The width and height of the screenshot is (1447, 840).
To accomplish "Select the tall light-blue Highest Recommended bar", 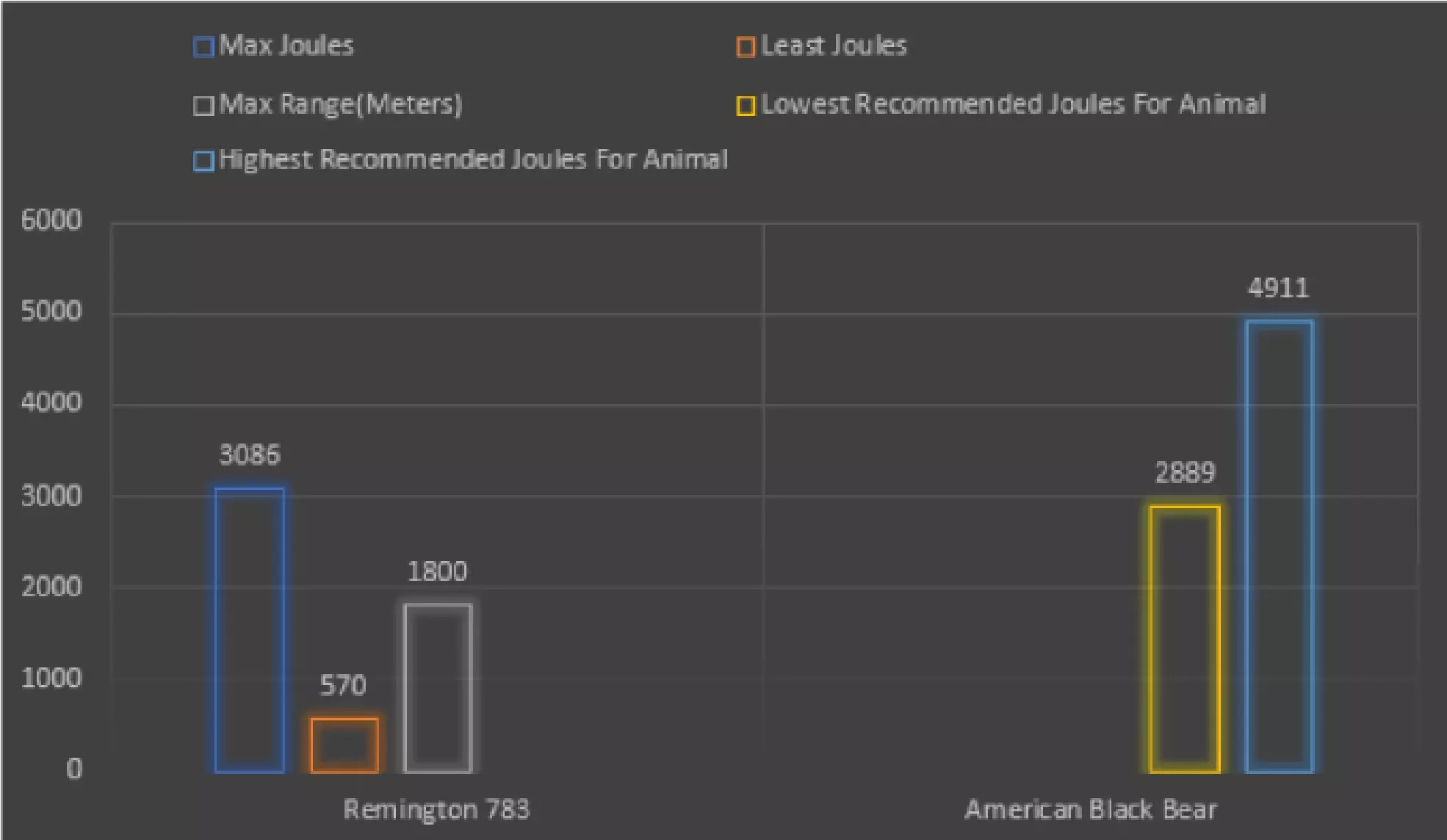I will [x=1279, y=546].
